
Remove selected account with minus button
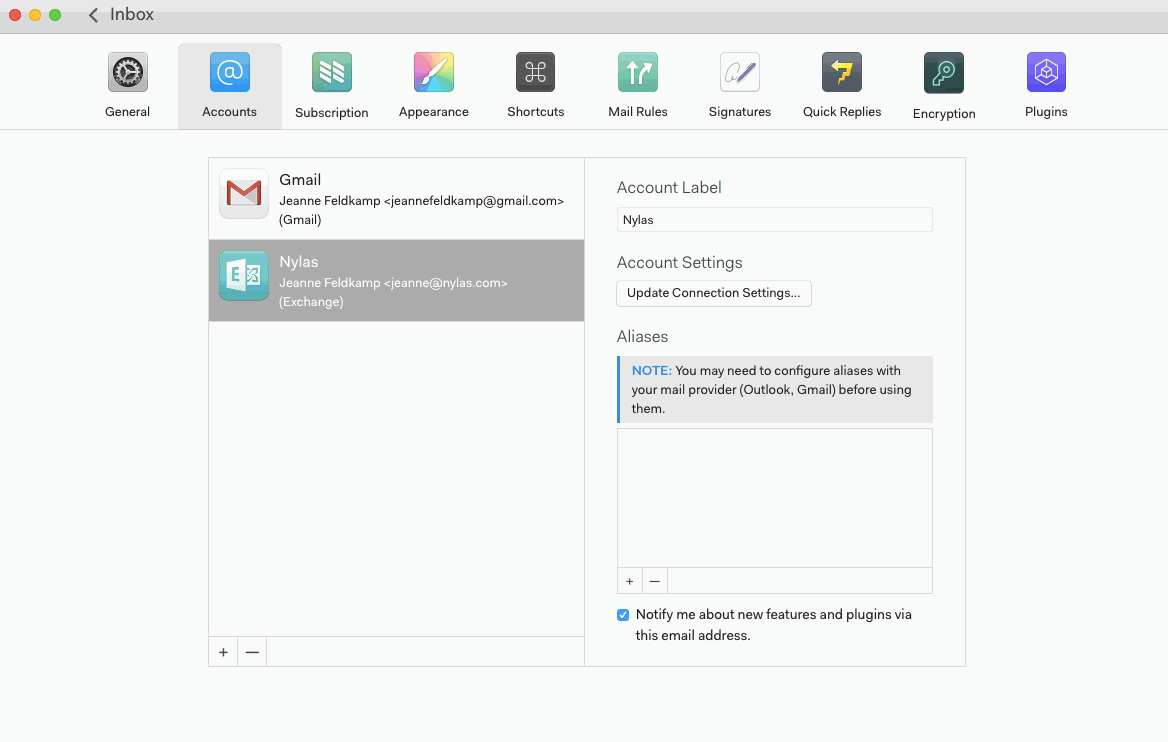[252, 652]
